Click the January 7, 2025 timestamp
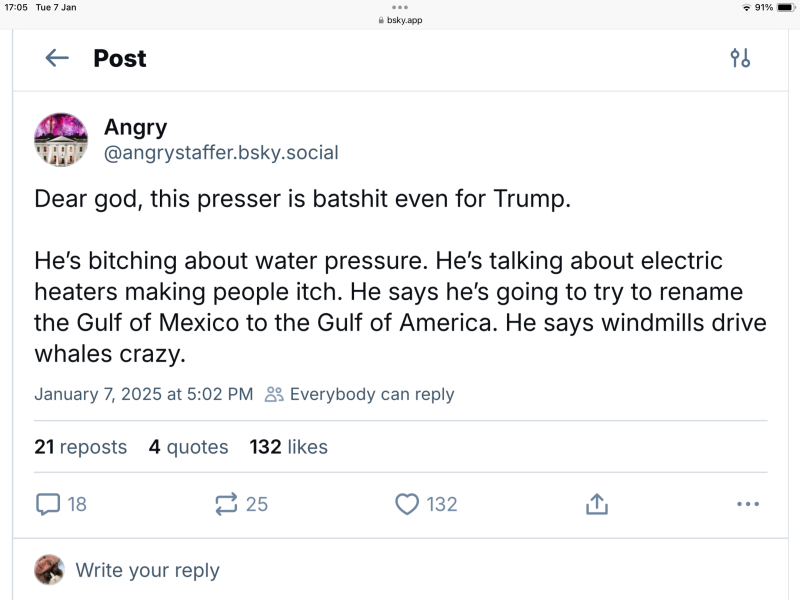800x600 pixels. [143, 394]
